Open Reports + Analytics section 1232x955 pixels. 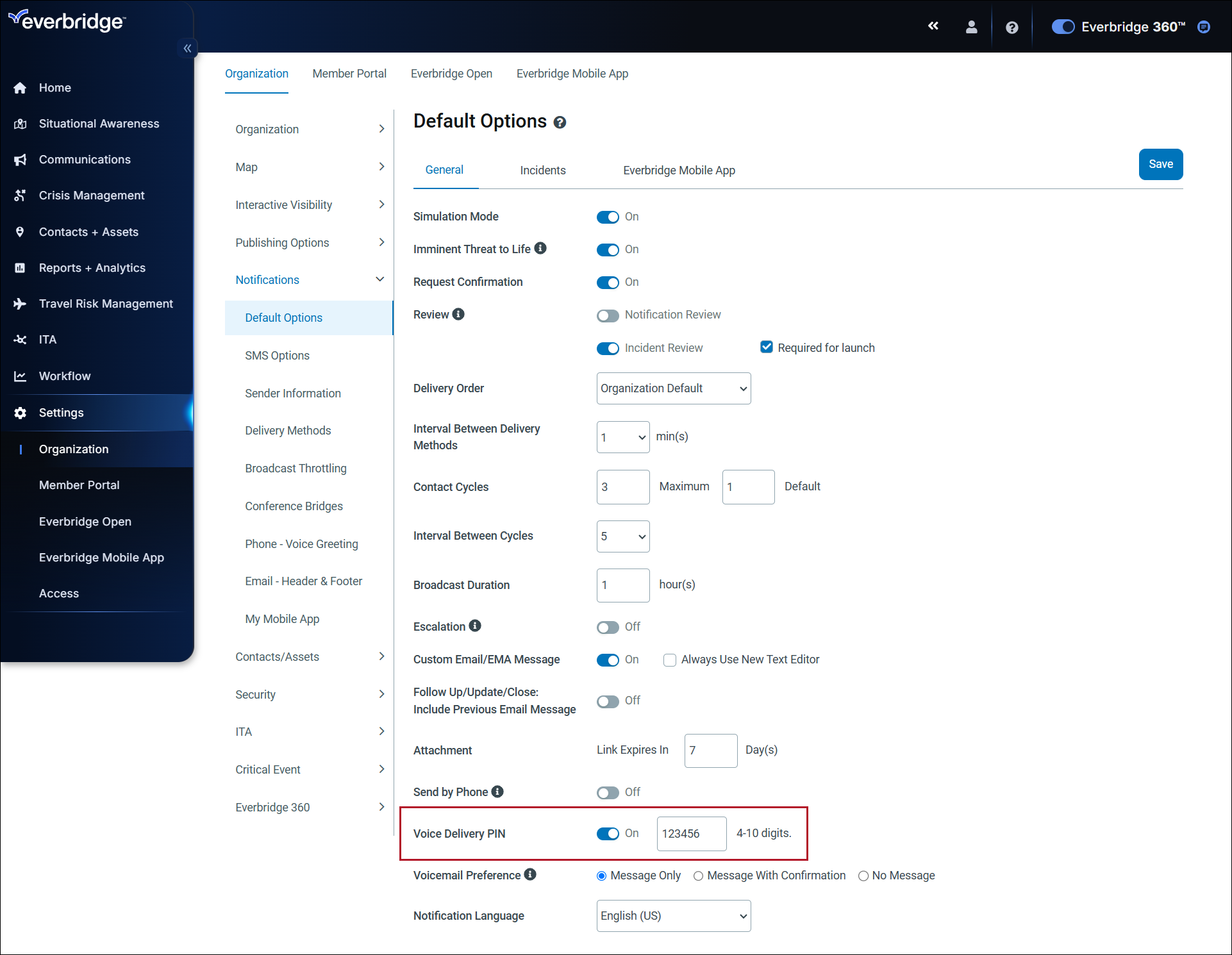pos(92,267)
